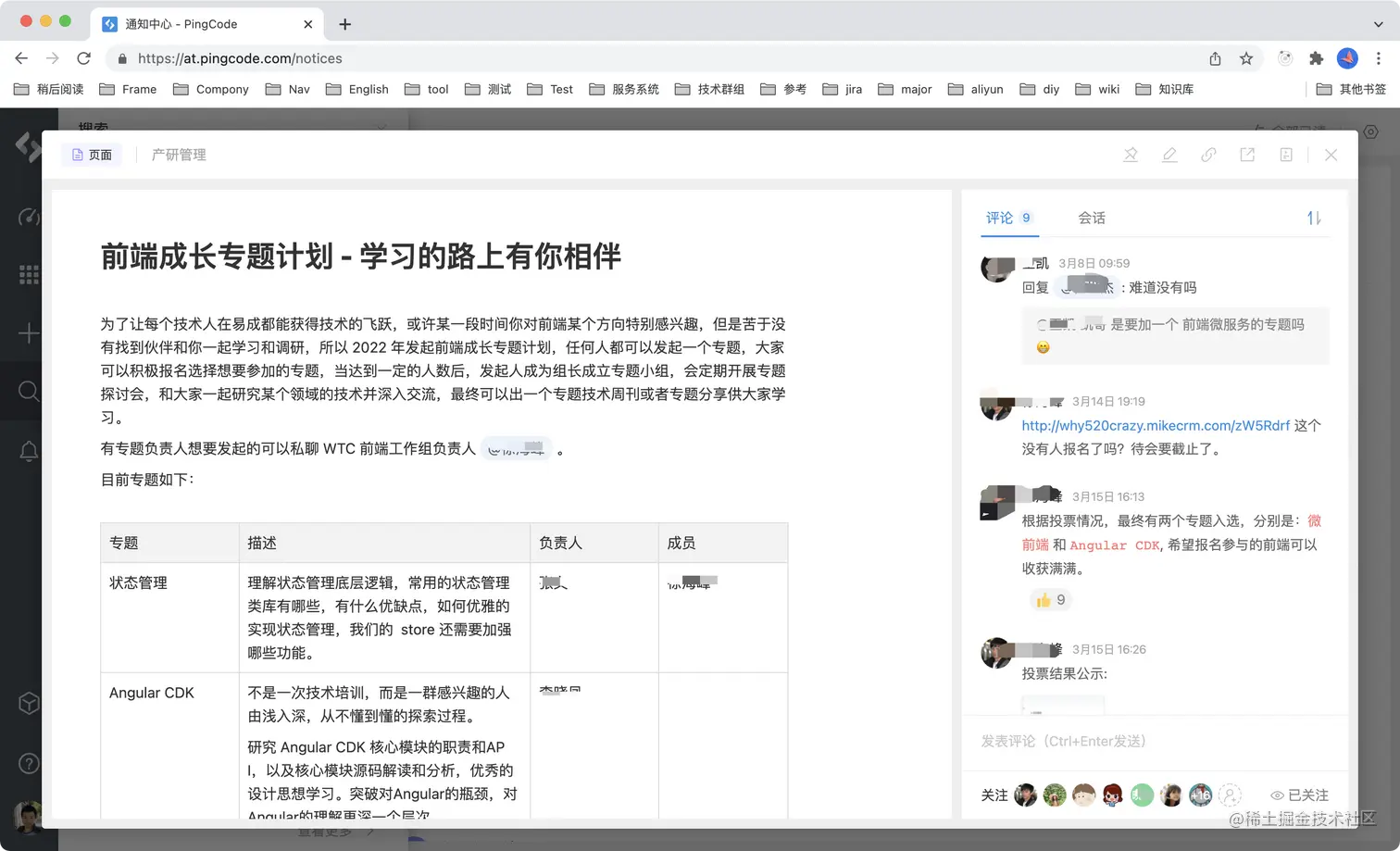Open the +16 more followers avatar
The width and height of the screenshot is (1400, 851).
[x=1201, y=795]
